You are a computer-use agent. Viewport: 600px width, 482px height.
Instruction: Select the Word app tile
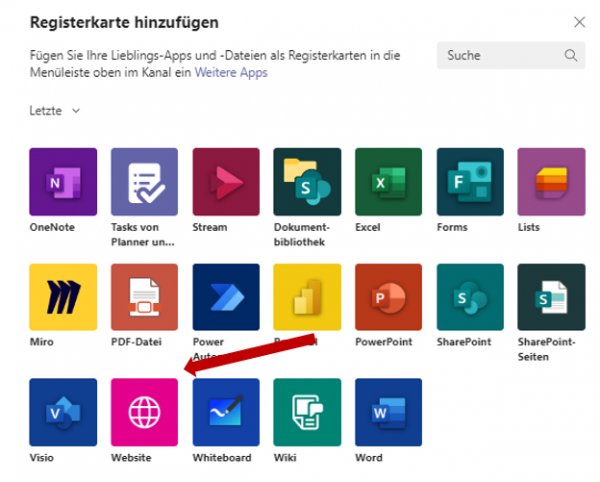click(x=388, y=412)
